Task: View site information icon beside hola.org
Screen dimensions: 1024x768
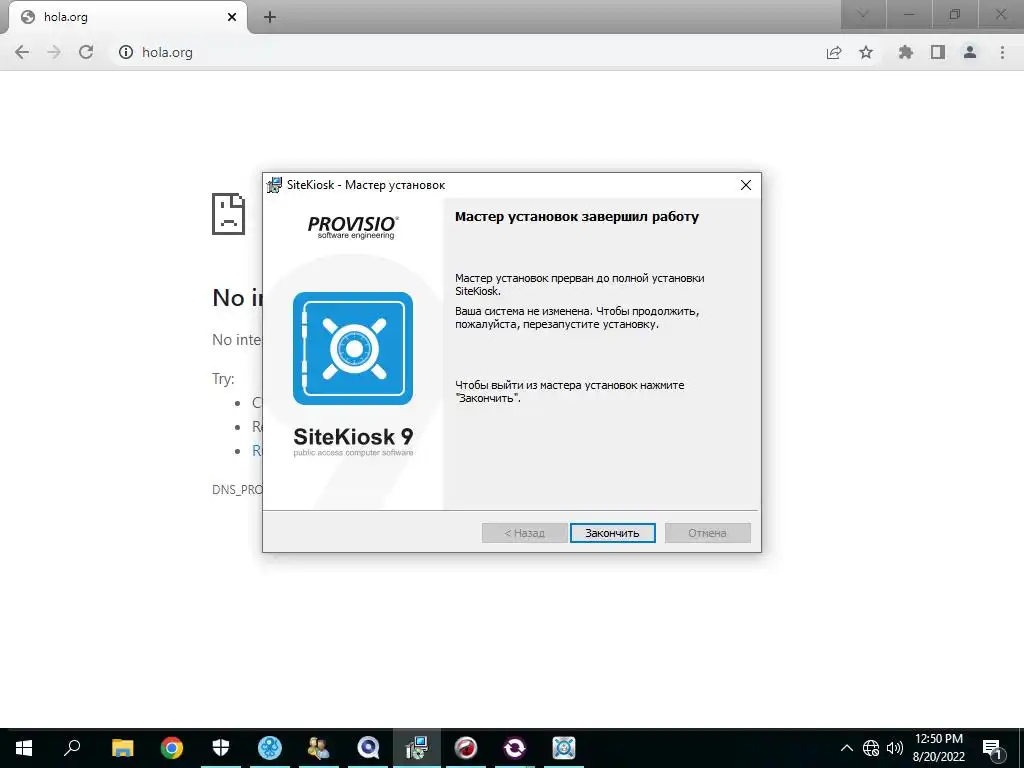Action: (x=126, y=52)
